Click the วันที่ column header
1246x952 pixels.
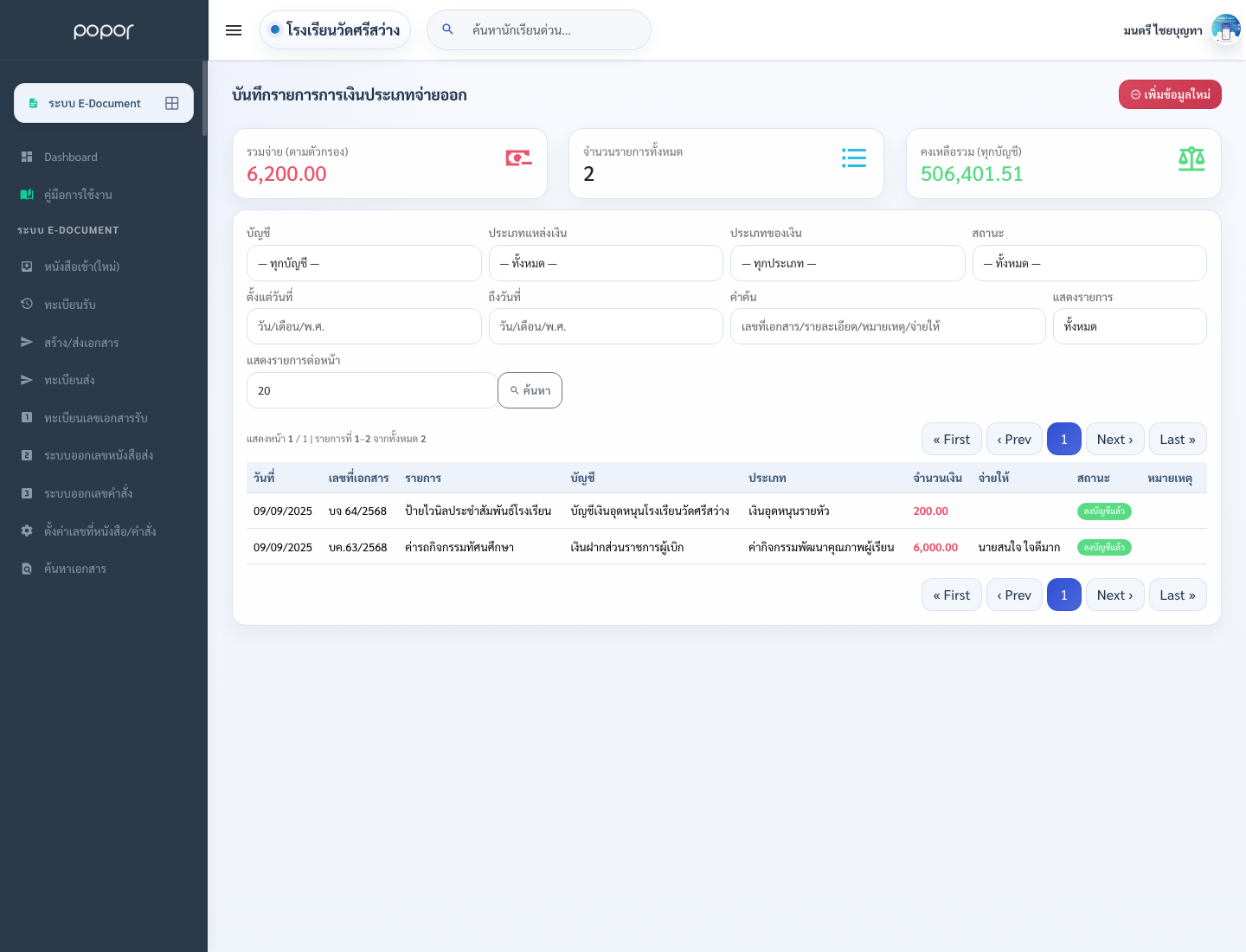coord(264,478)
